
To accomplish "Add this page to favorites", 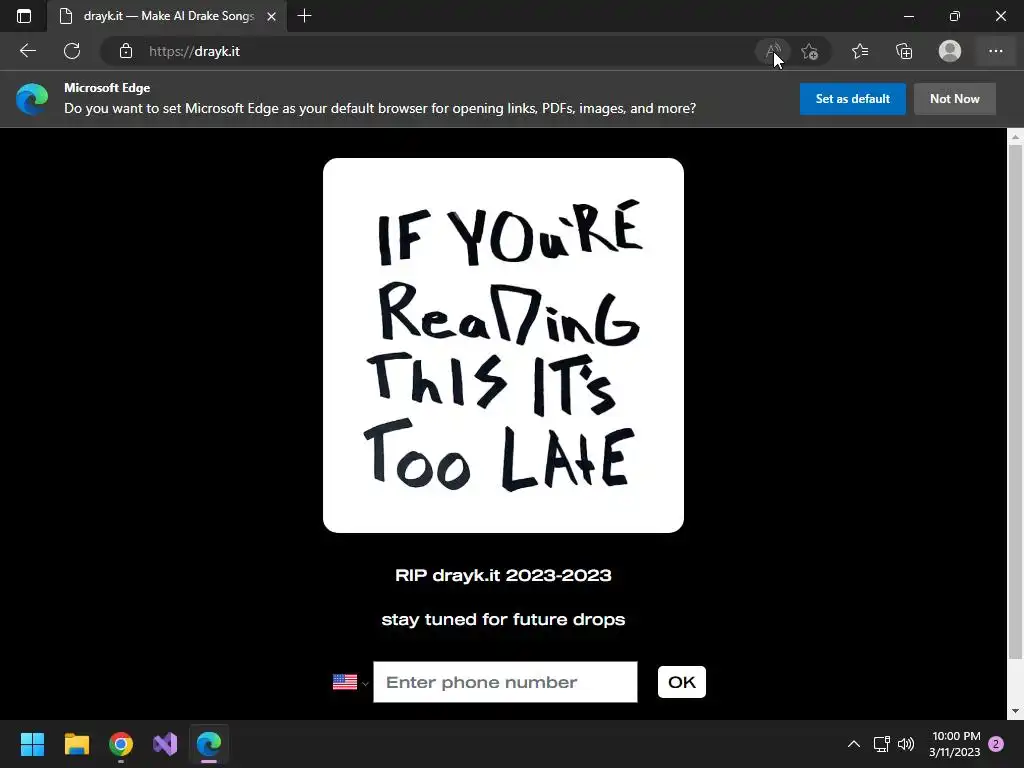I will (x=810, y=51).
